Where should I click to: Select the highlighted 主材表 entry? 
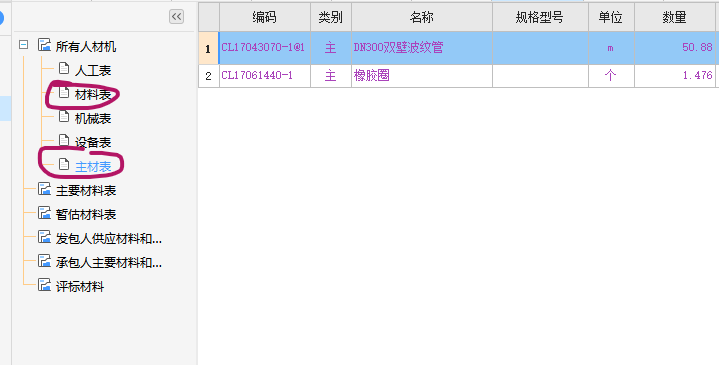tap(93, 166)
